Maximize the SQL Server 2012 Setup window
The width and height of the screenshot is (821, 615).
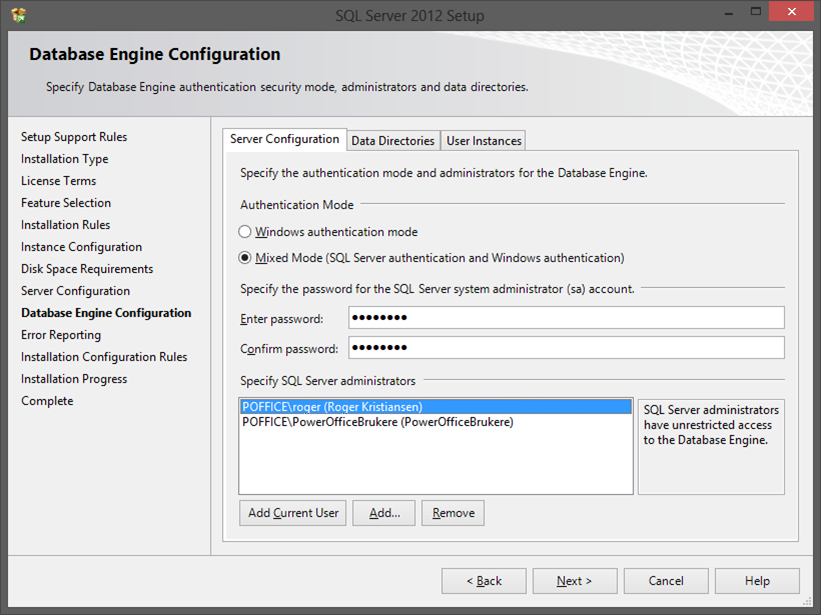pos(756,12)
